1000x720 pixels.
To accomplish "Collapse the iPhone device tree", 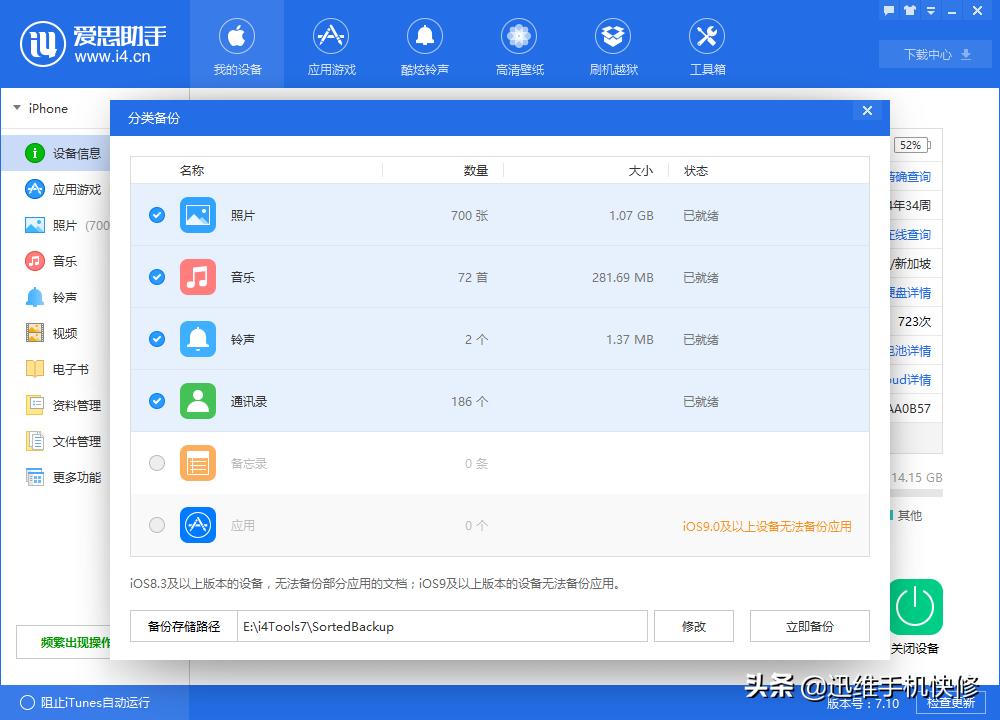I will pyautogui.click(x=16, y=108).
